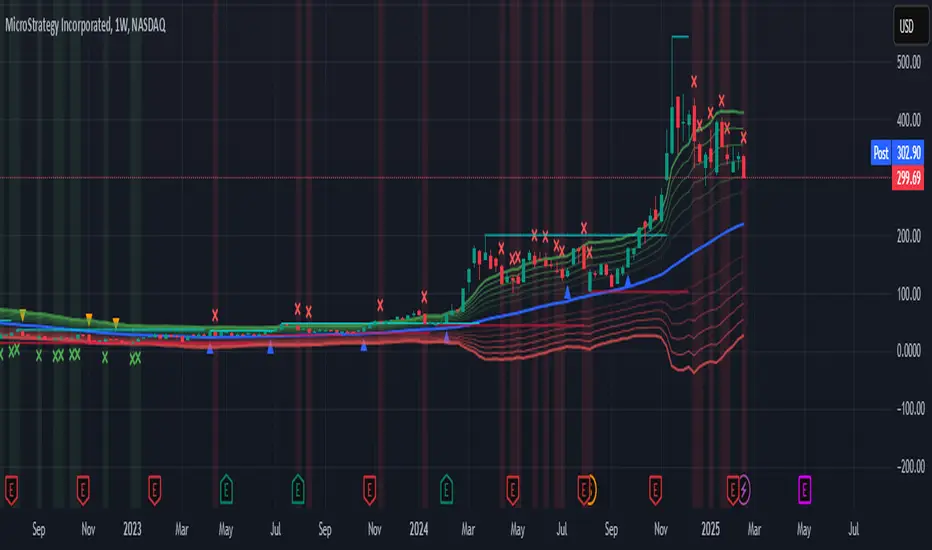Click the blue Post 302.90 price label
The image size is (932, 550).
pyautogui.click(x=898, y=153)
